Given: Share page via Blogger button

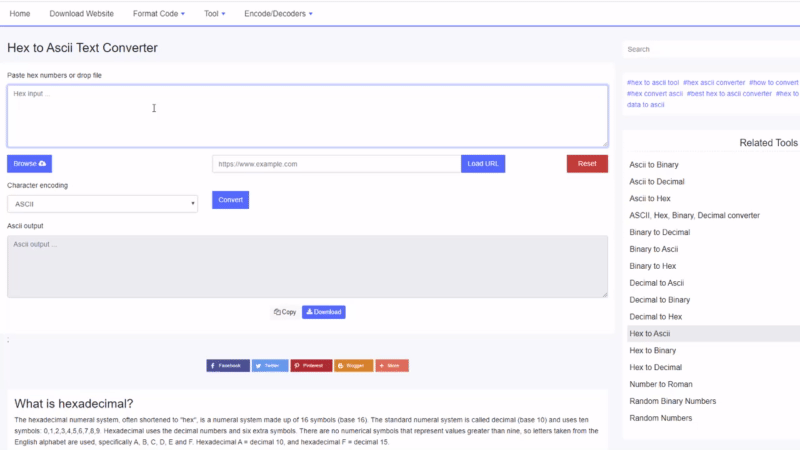Looking at the screenshot, I should pos(353,366).
